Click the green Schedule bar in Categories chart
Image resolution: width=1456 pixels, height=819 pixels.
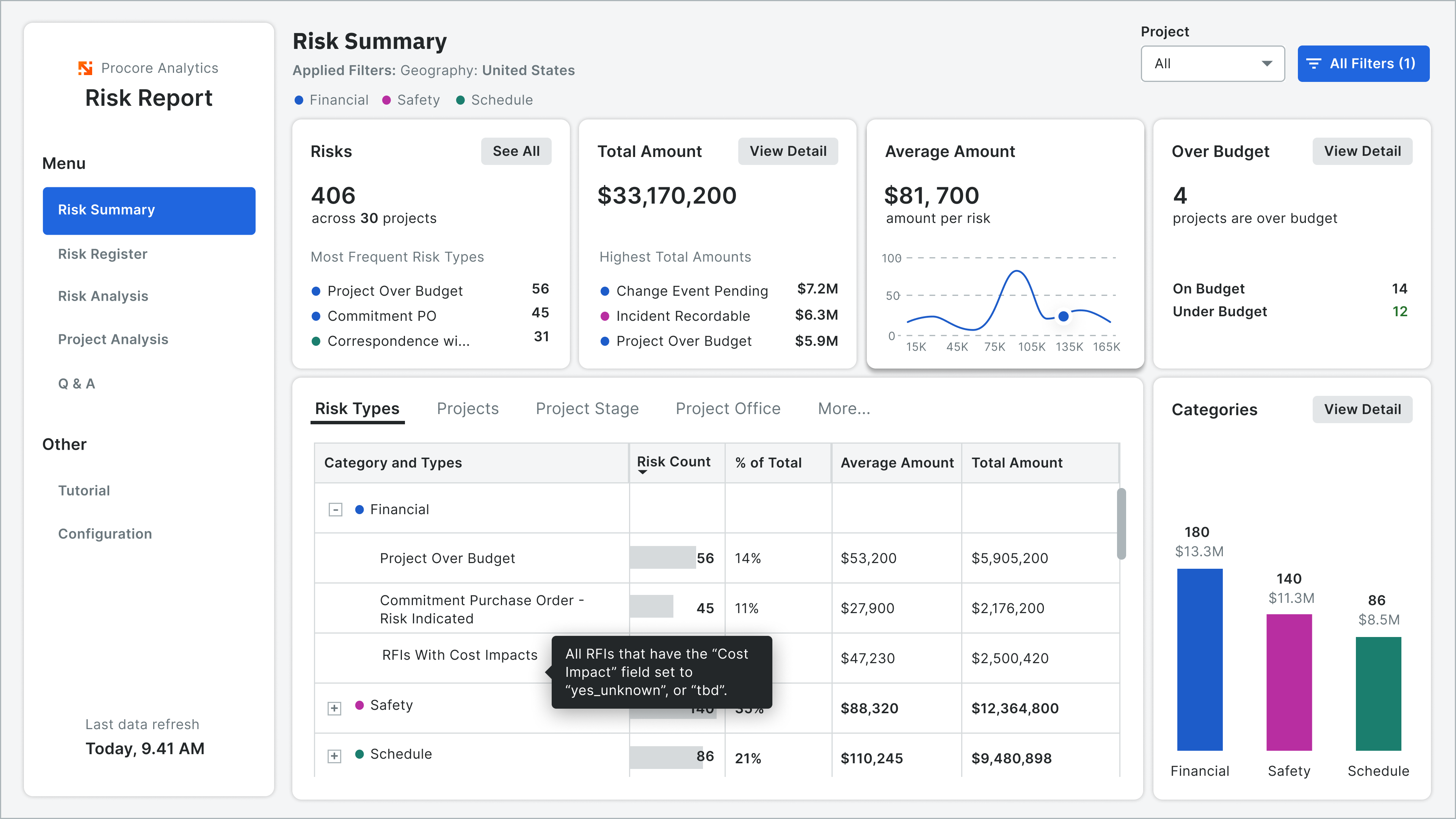[1378, 693]
